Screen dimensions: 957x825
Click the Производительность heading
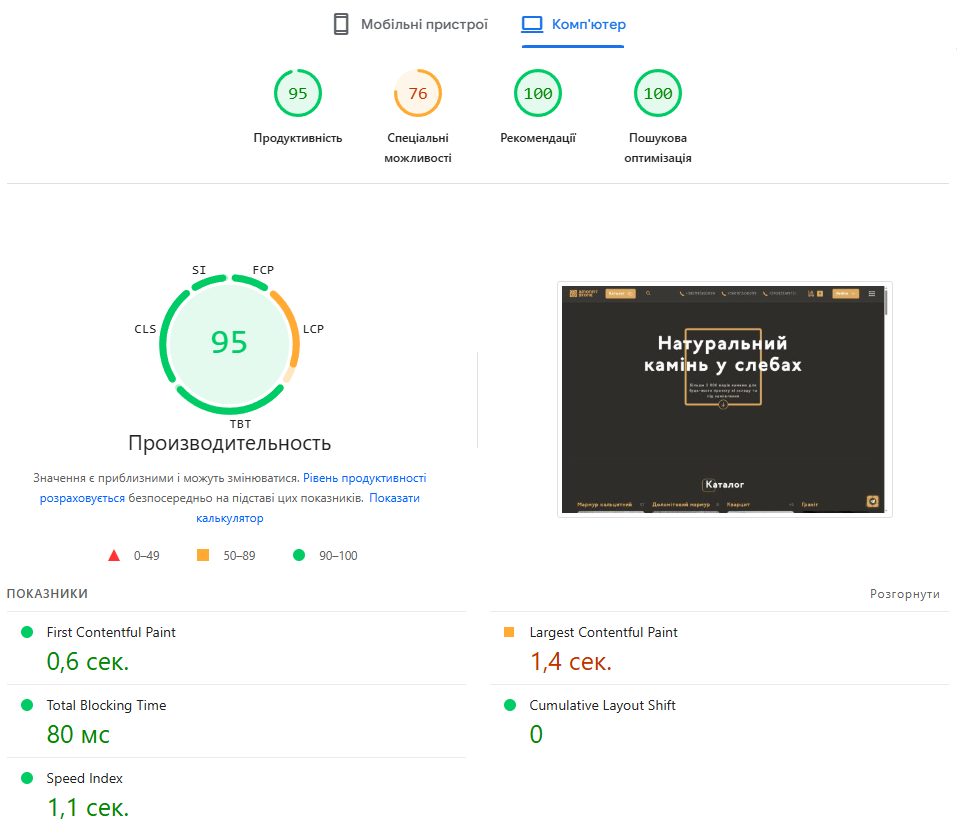(x=229, y=443)
